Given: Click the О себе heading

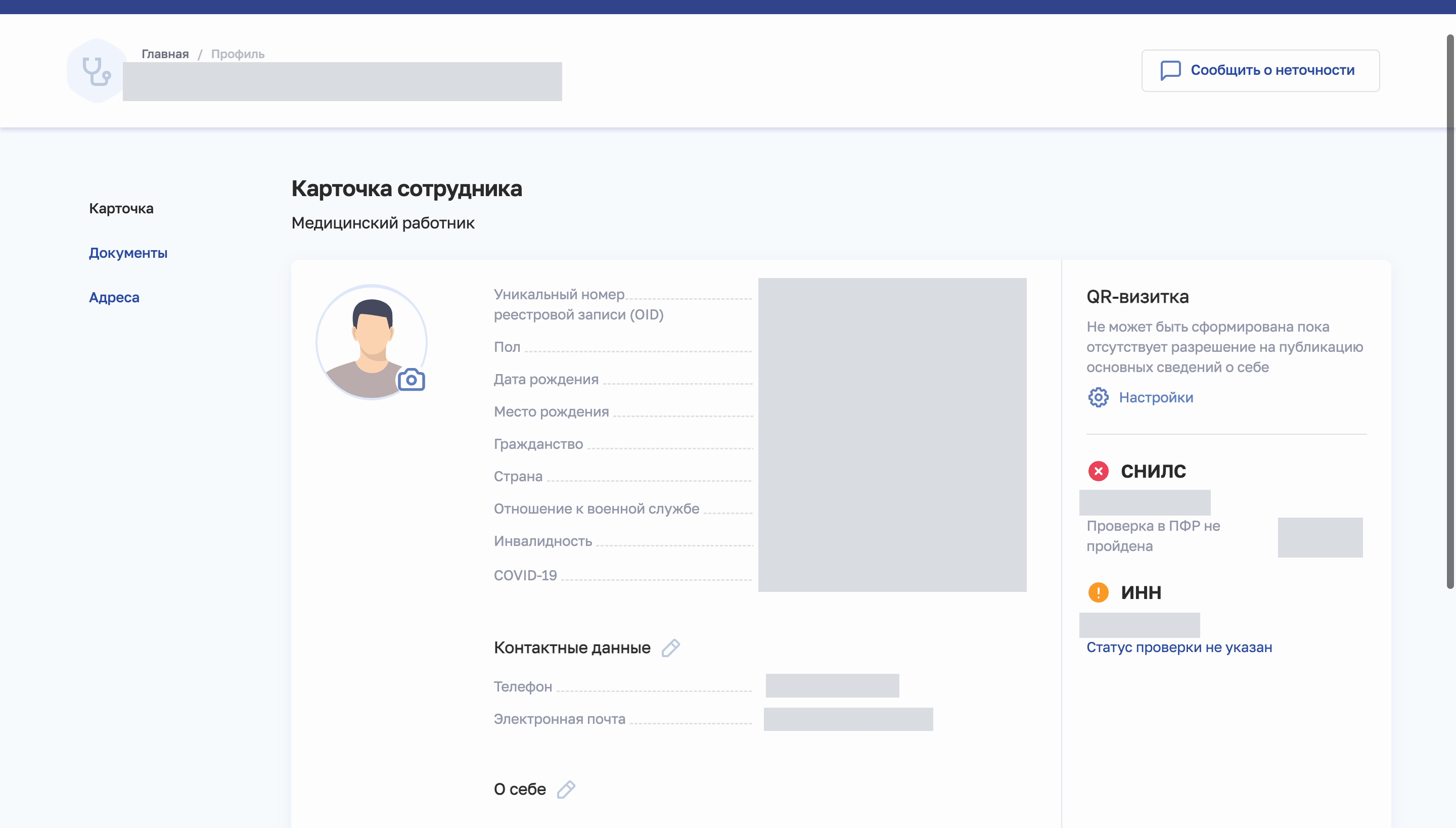Looking at the screenshot, I should [x=520, y=790].
